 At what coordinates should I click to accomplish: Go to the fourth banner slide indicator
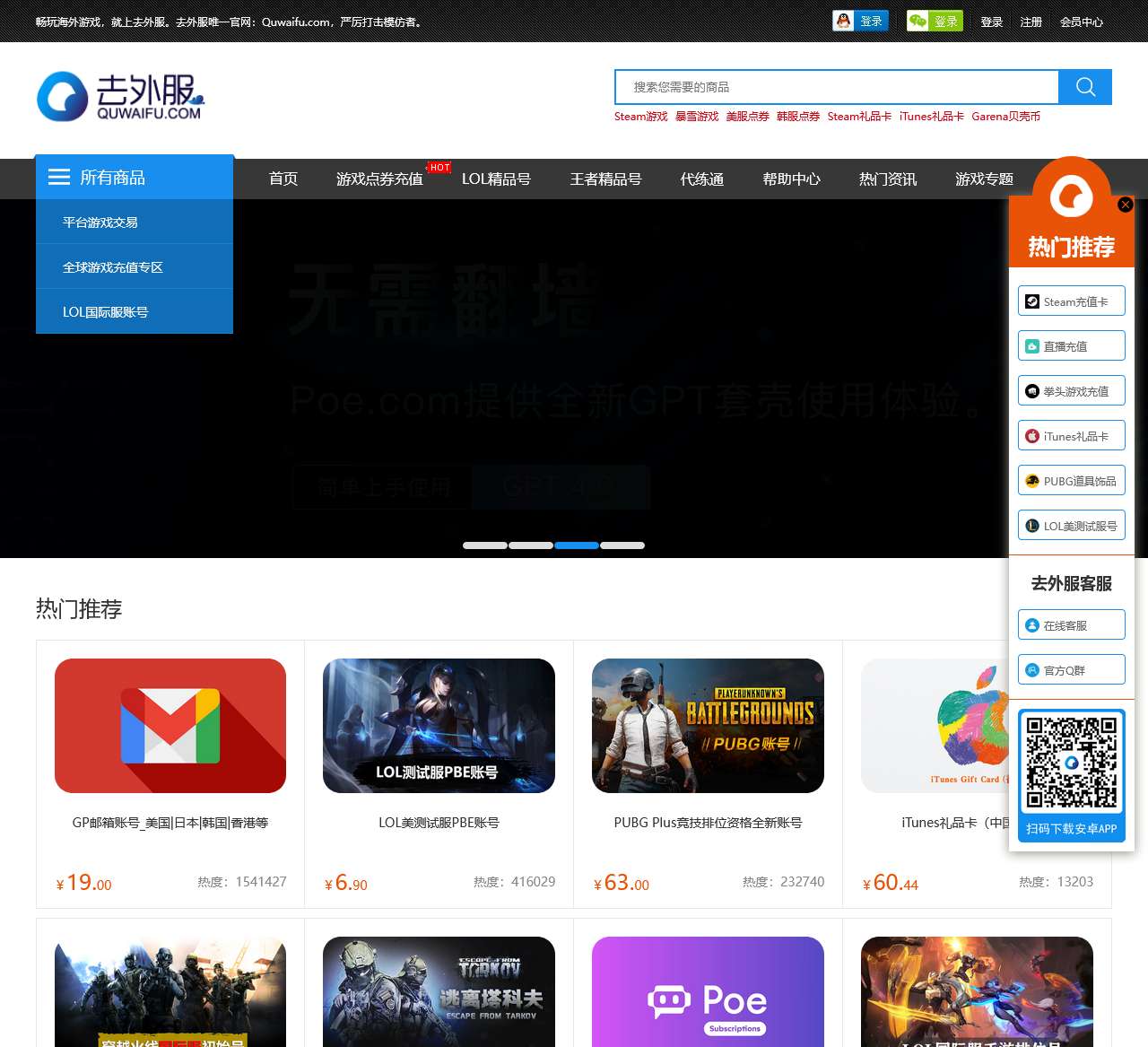(622, 545)
